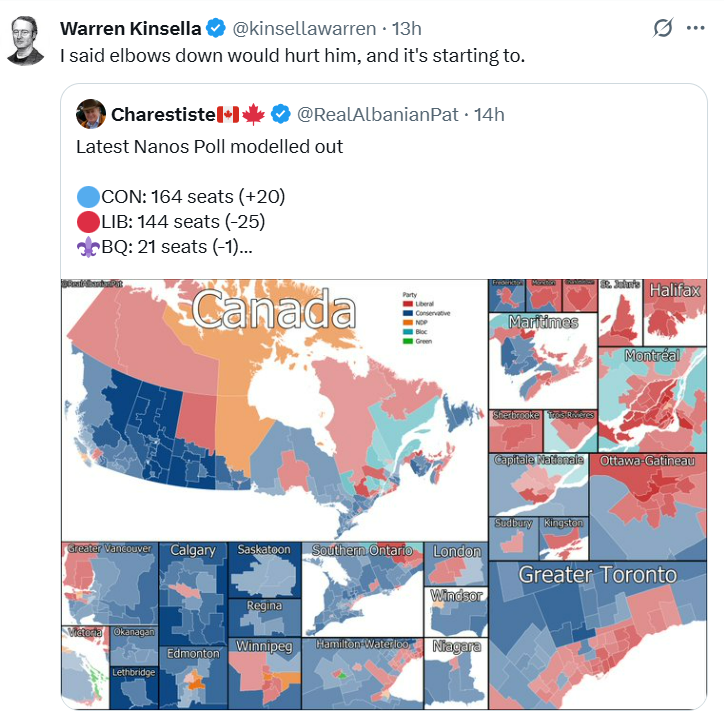
Task: Open the three-dot more options menu
Action: (x=696, y=29)
